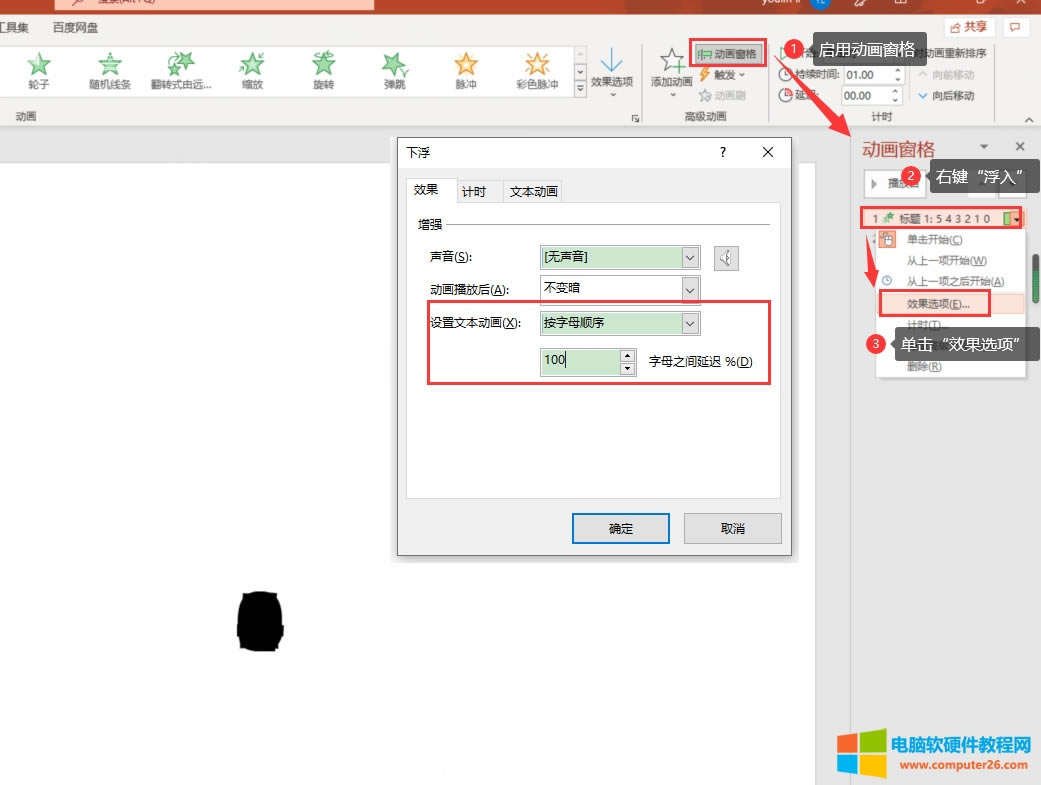Open the 文本动画 tab
Screen dimensions: 1041x785
tap(534, 191)
